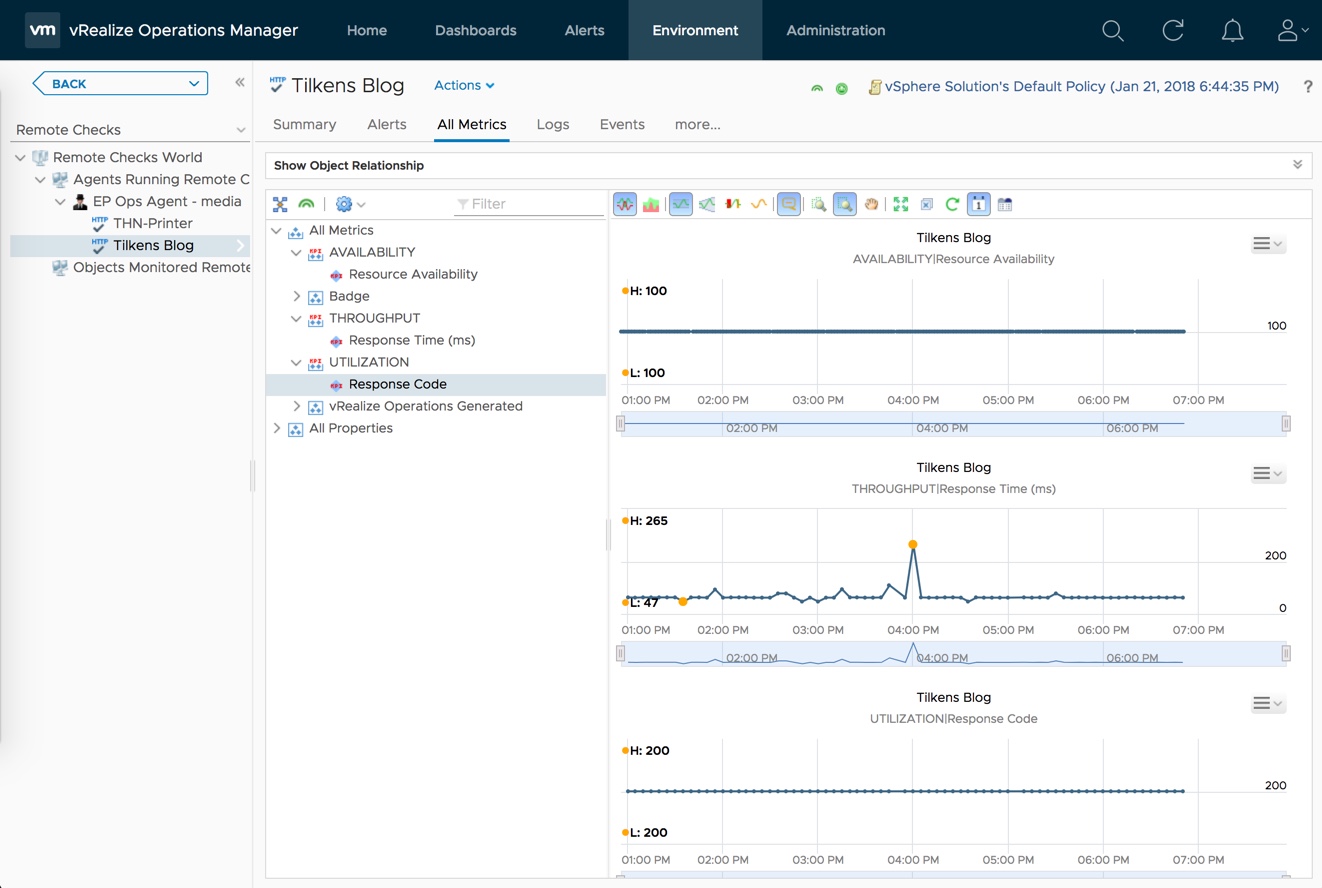Open the Actions dropdown

[464, 86]
